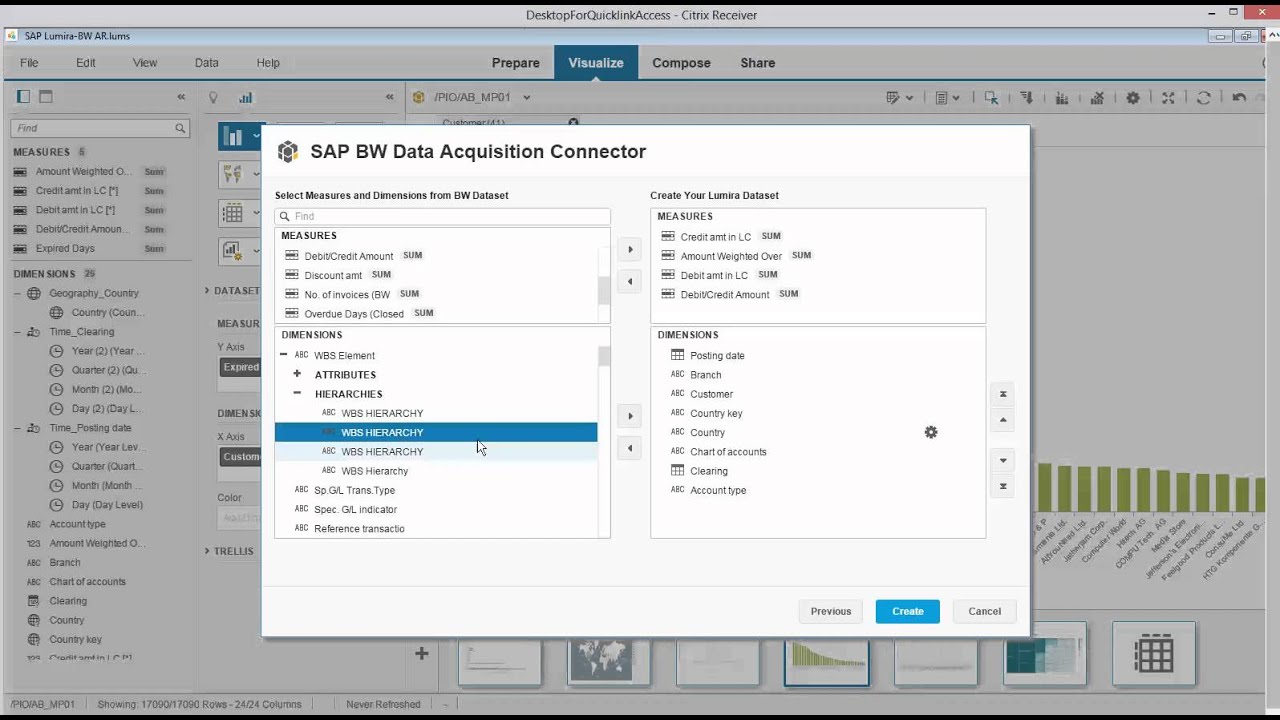Click the refresh data toolbar icon
This screenshot has width=1280, height=720.
1204,98
